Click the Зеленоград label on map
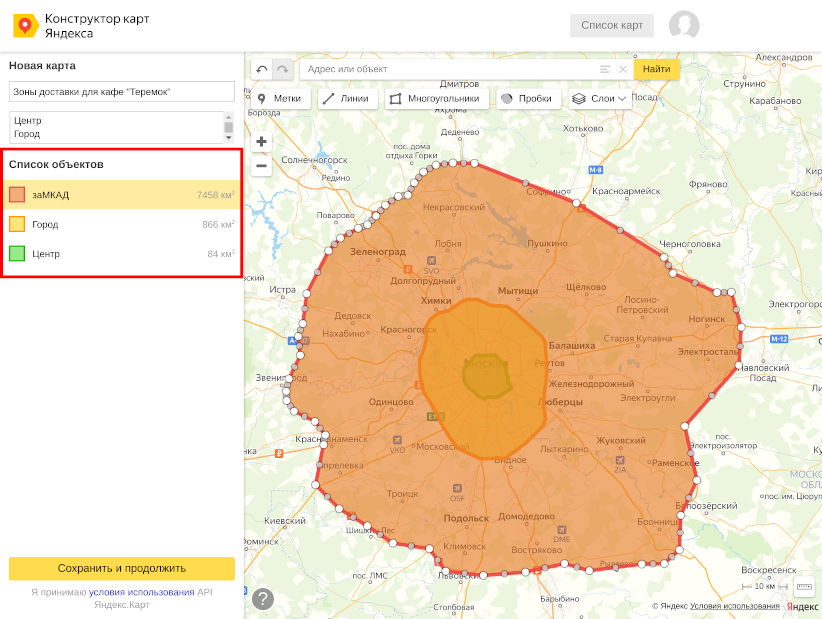 (x=377, y=252)
